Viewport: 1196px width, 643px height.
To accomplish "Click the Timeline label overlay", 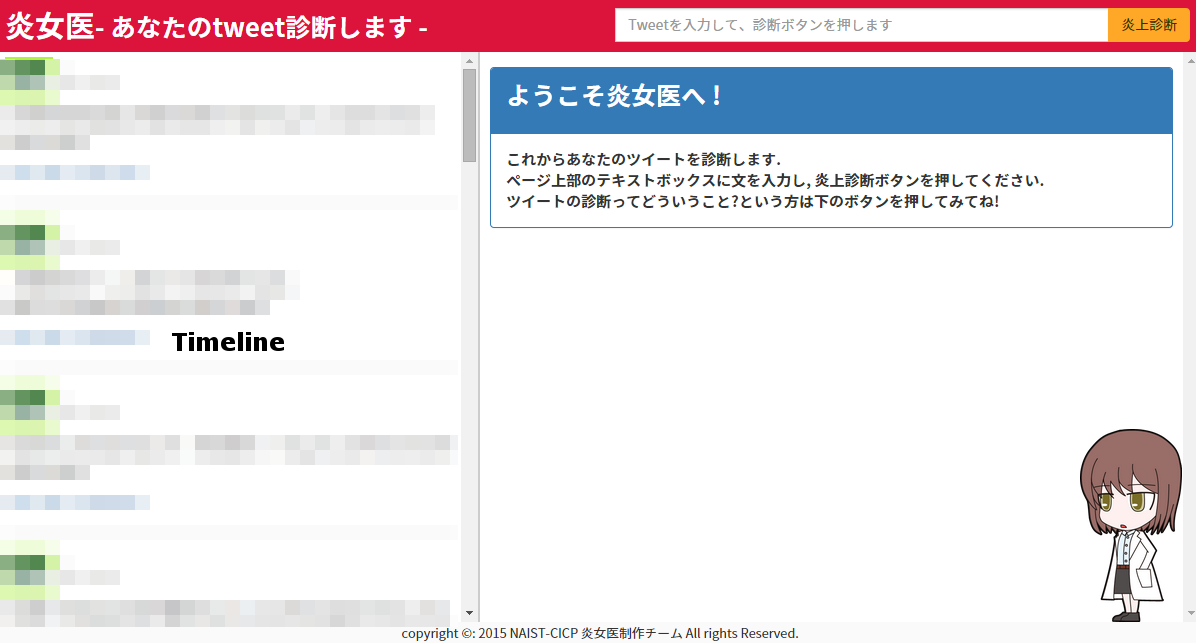I will pos(228,342).
